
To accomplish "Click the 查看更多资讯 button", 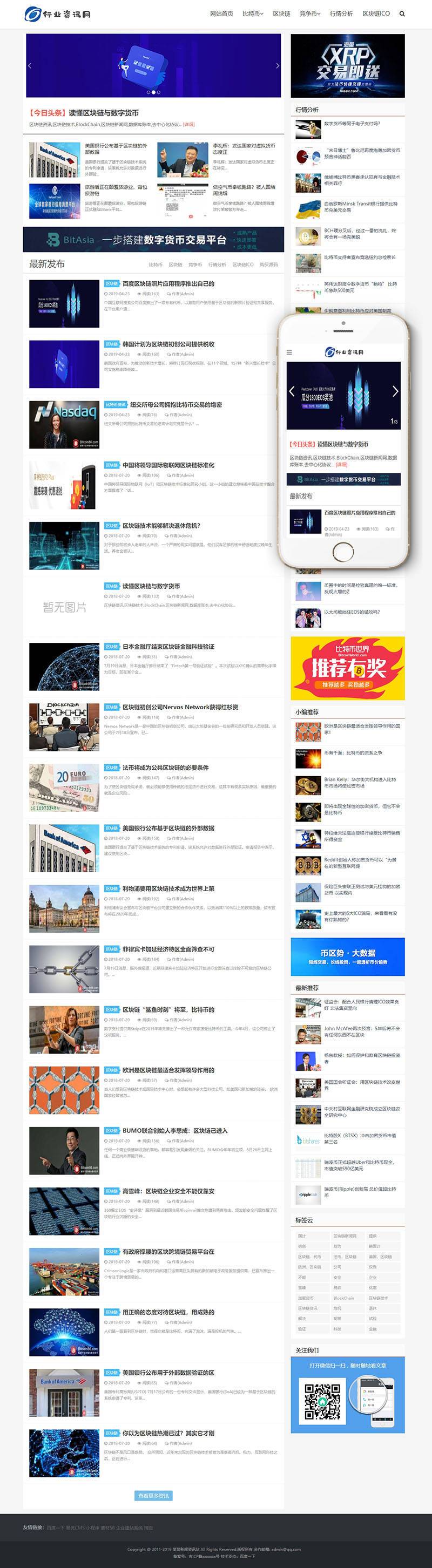I will click(153, 1496).
